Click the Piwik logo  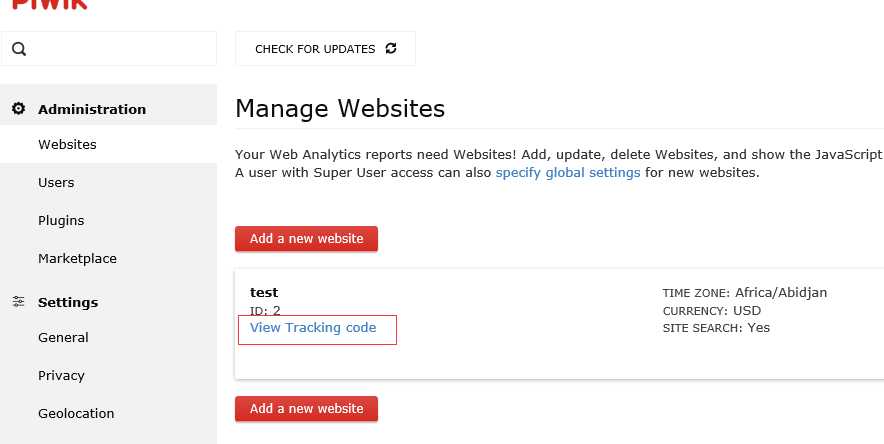(x=44, y=4)
